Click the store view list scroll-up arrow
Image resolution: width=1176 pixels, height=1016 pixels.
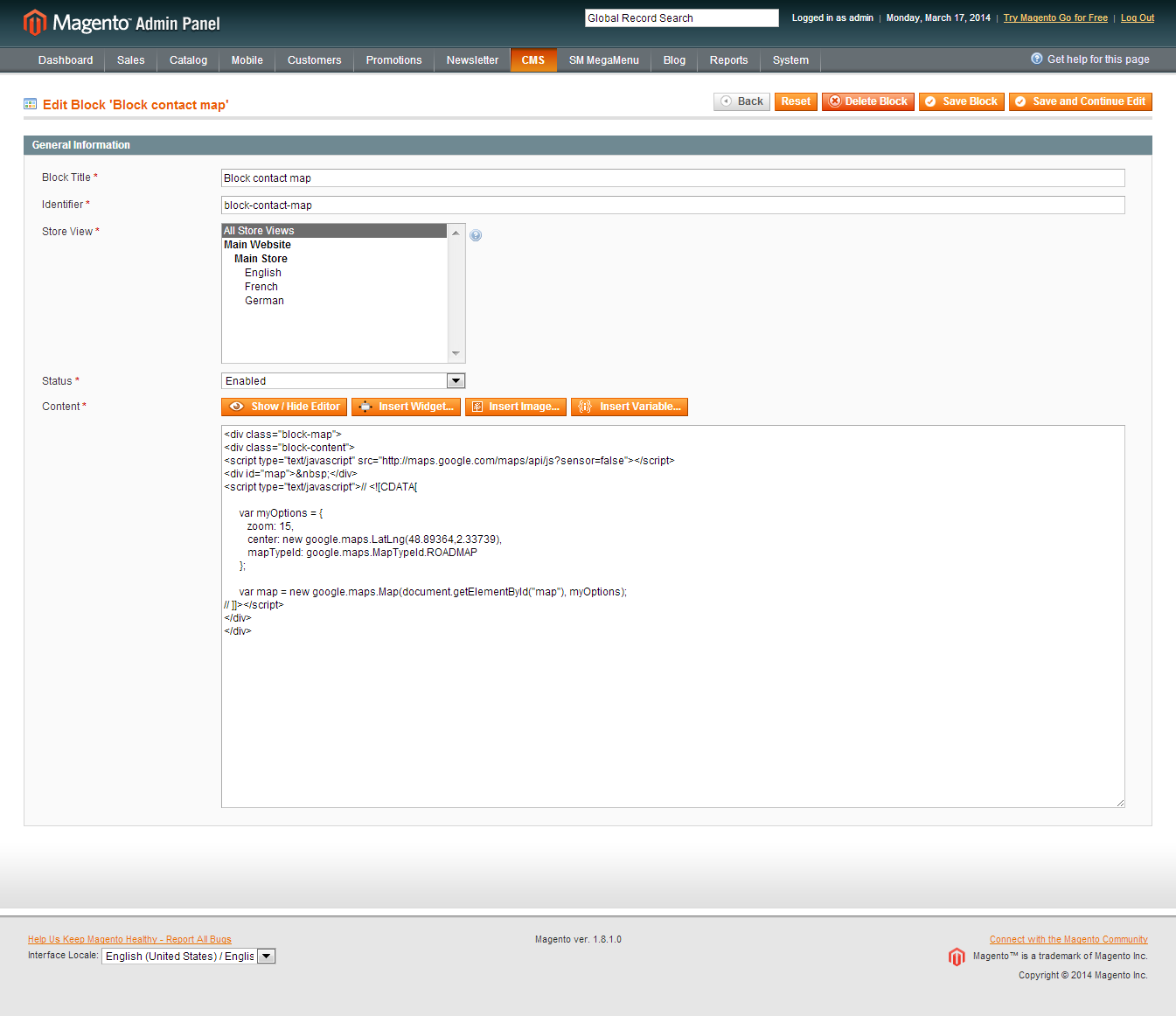point(456,233)
